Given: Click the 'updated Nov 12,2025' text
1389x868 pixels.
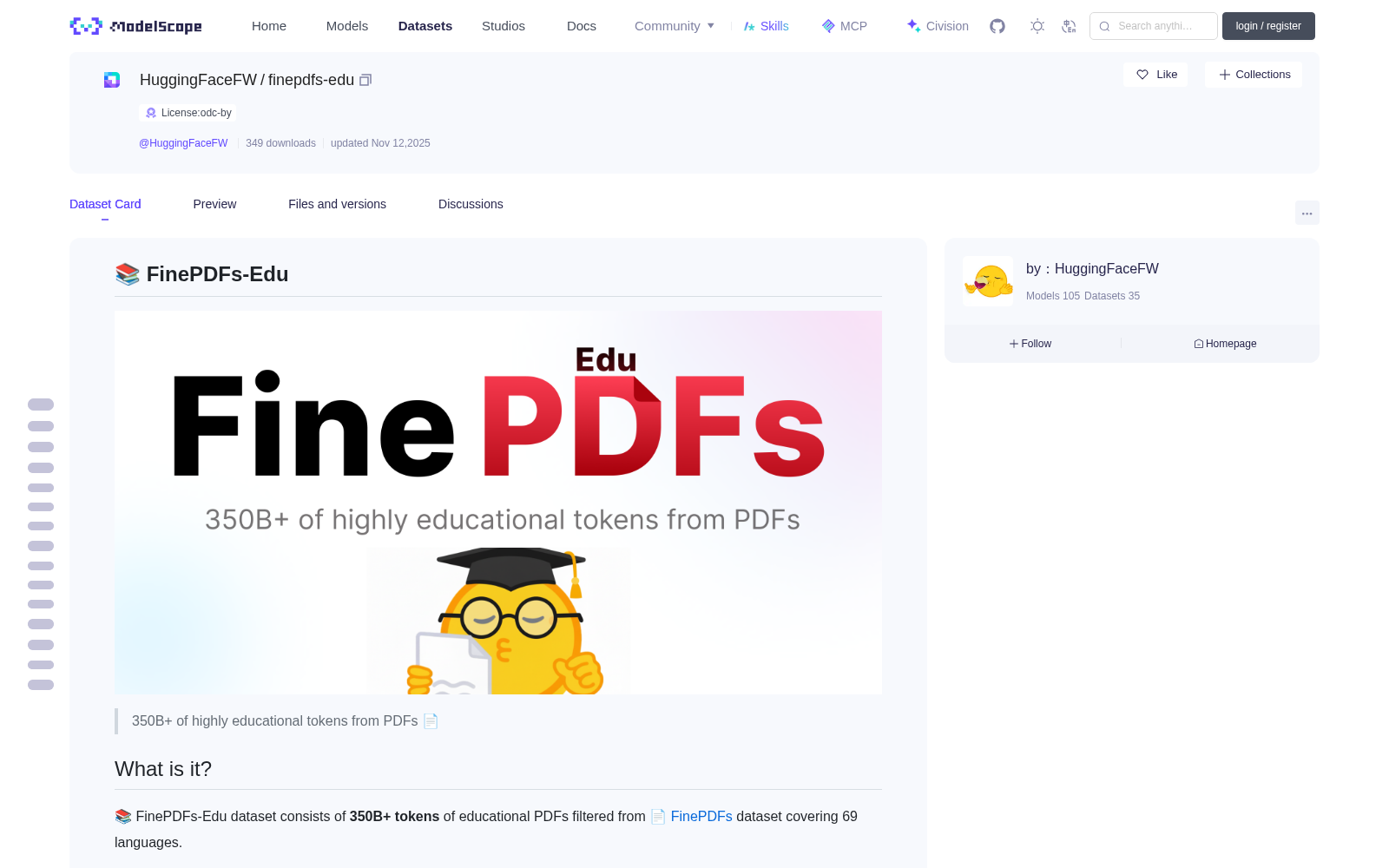Looking at the screenshot, I should [x=380, y=143].
